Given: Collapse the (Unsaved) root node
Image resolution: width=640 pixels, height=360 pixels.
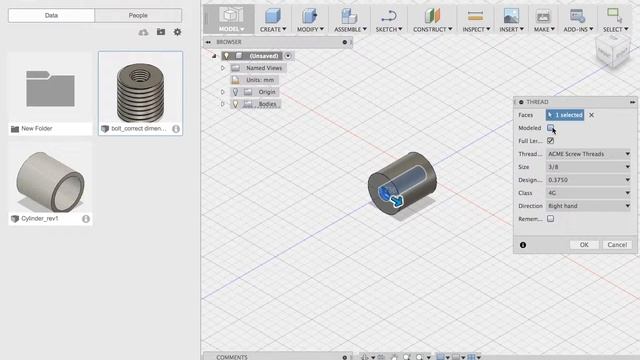Looking at the screenshot, I should coord(214,56).
